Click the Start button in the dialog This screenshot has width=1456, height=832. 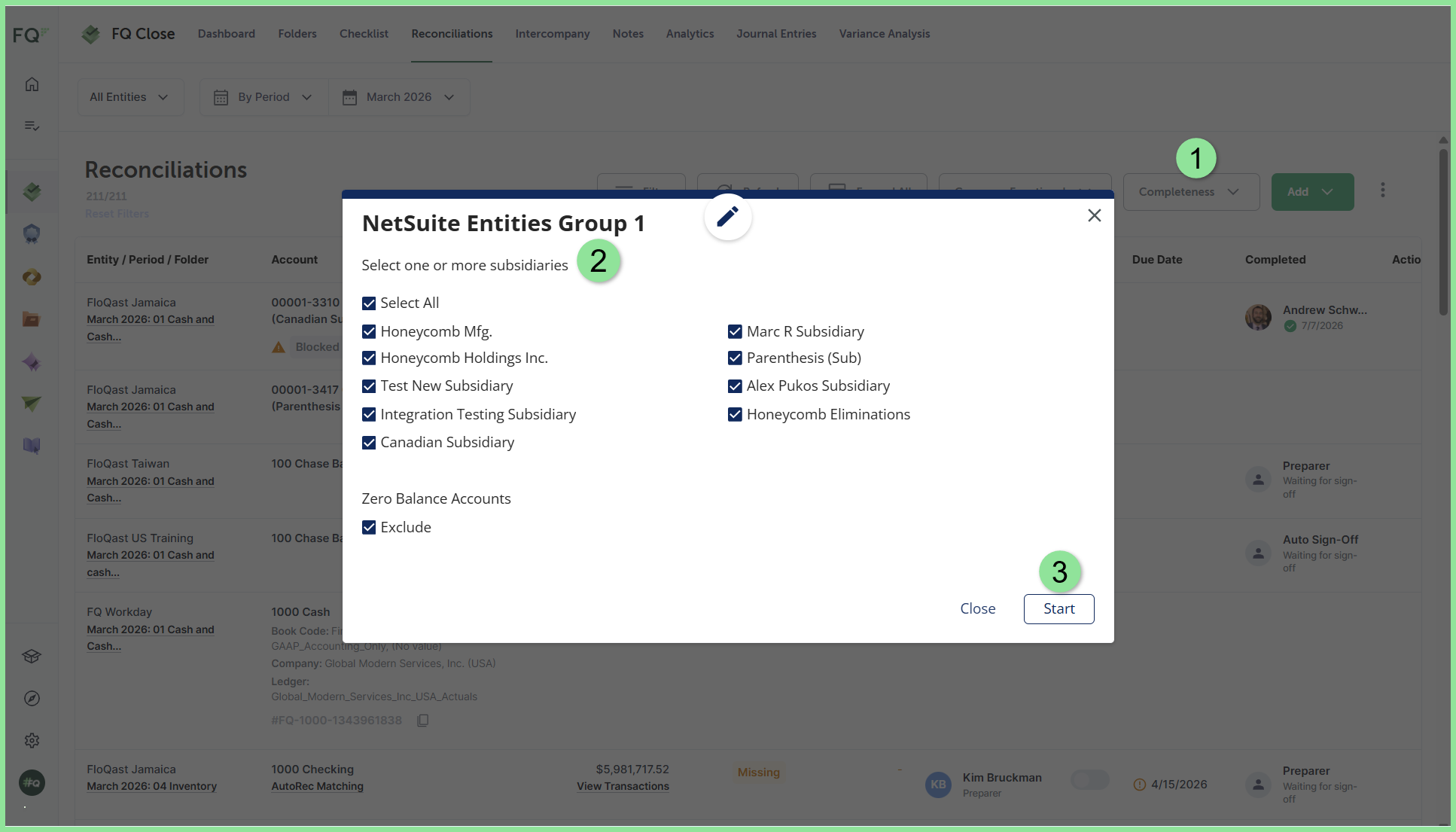[1058, 609]
